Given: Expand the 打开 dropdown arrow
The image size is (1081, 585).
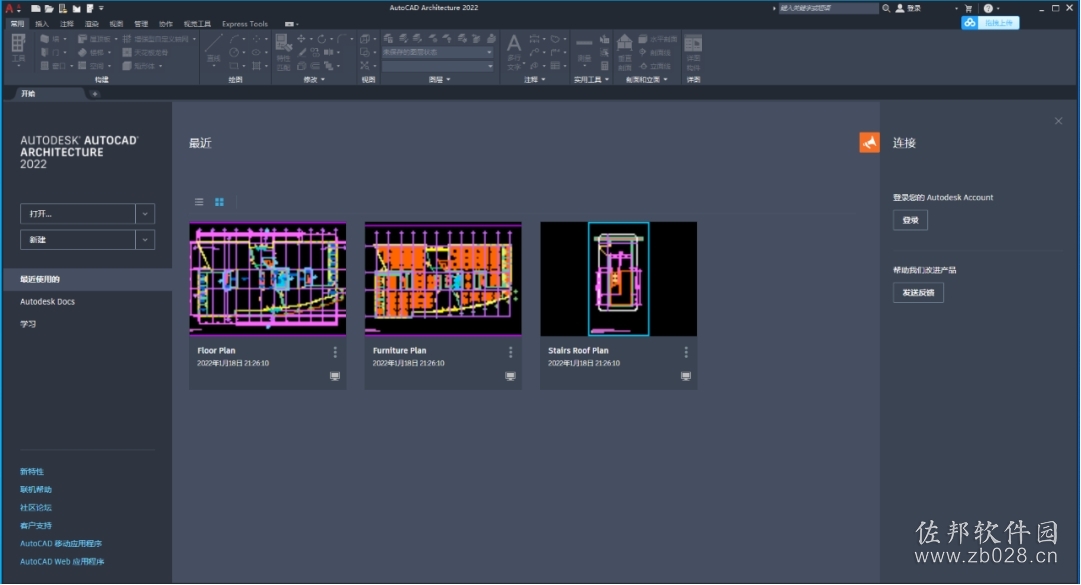Looking at the screenshot, I should [145, 214].
